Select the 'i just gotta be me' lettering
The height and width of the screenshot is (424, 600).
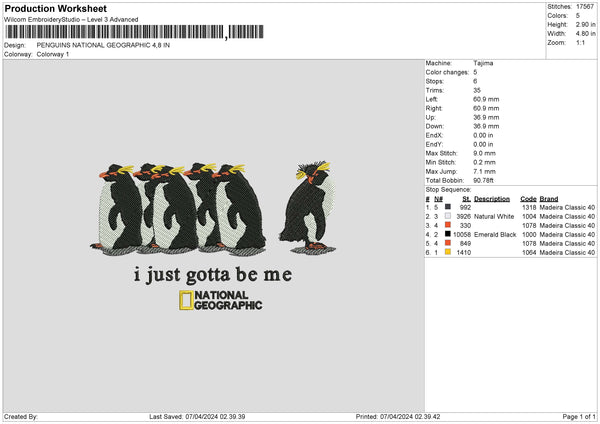pyautogui.click(x=213, y=275)
